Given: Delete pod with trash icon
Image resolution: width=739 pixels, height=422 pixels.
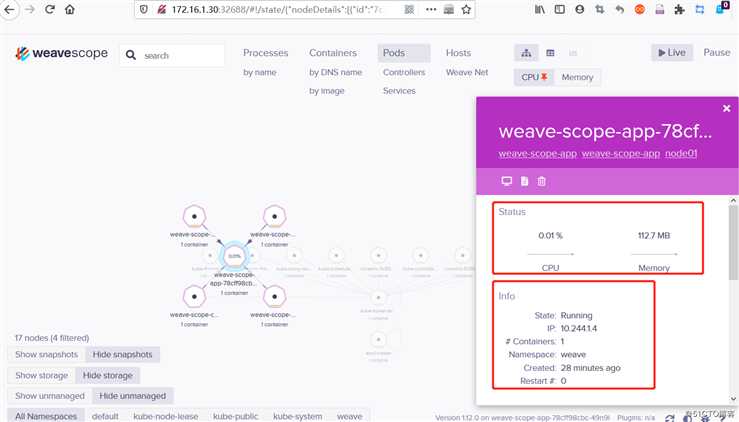Looking at the screenshot, I should [x=542, y=181].
